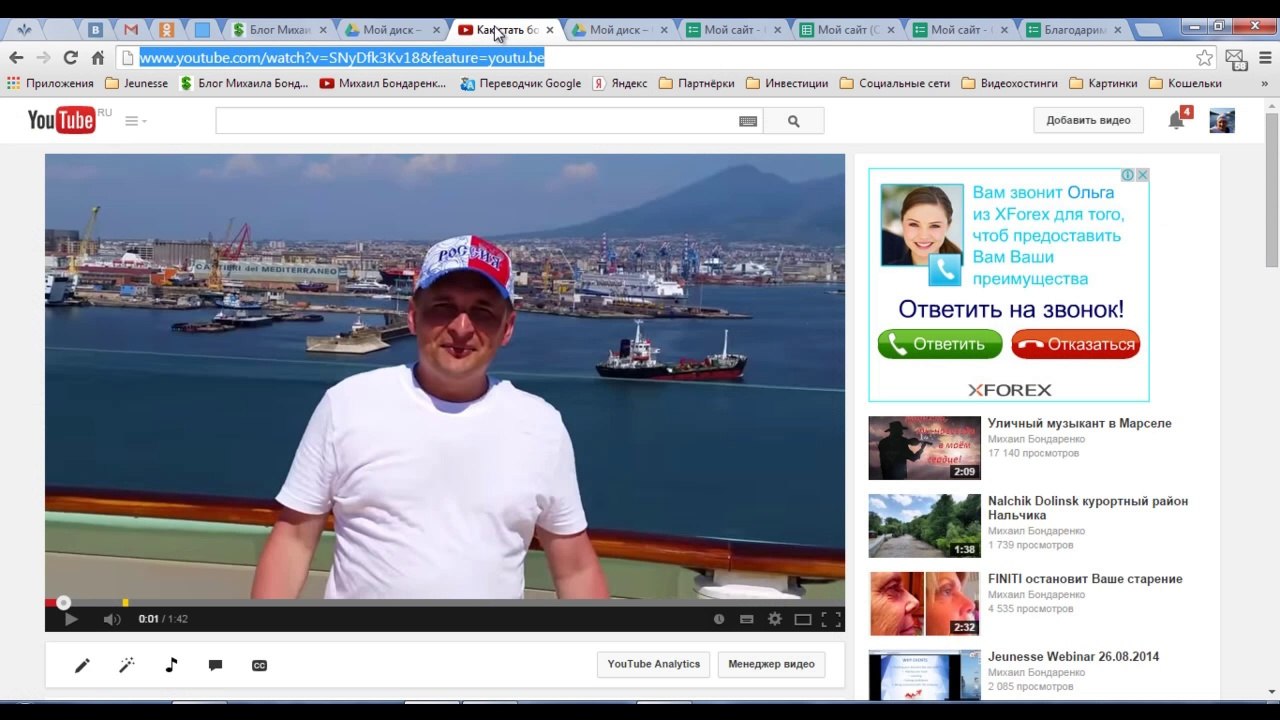Viewport: 1280px width, 720px height.
Task: Open the Кошельки bookmark folder
Action: pos(1185,84)
